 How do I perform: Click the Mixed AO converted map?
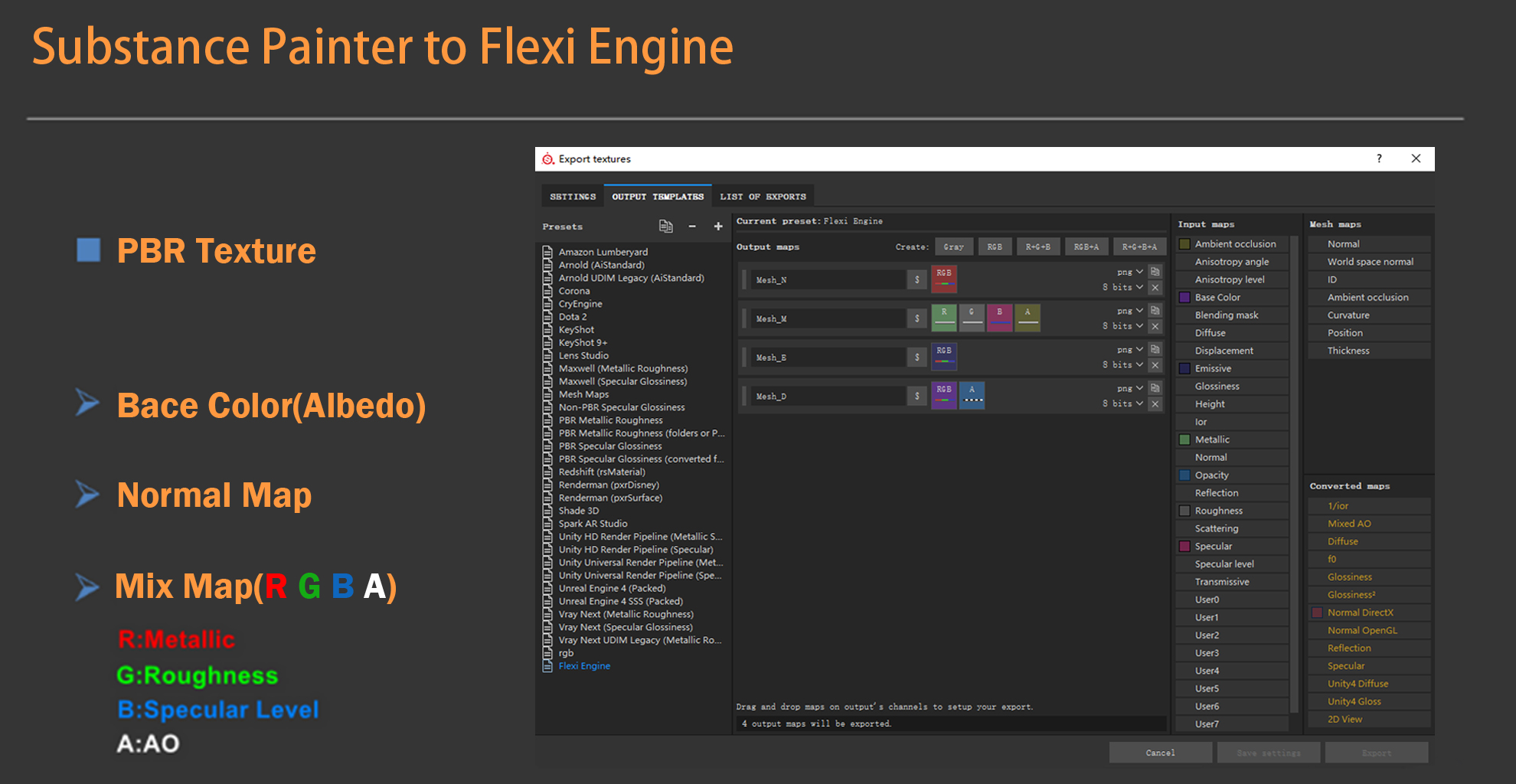(1369, 524)
